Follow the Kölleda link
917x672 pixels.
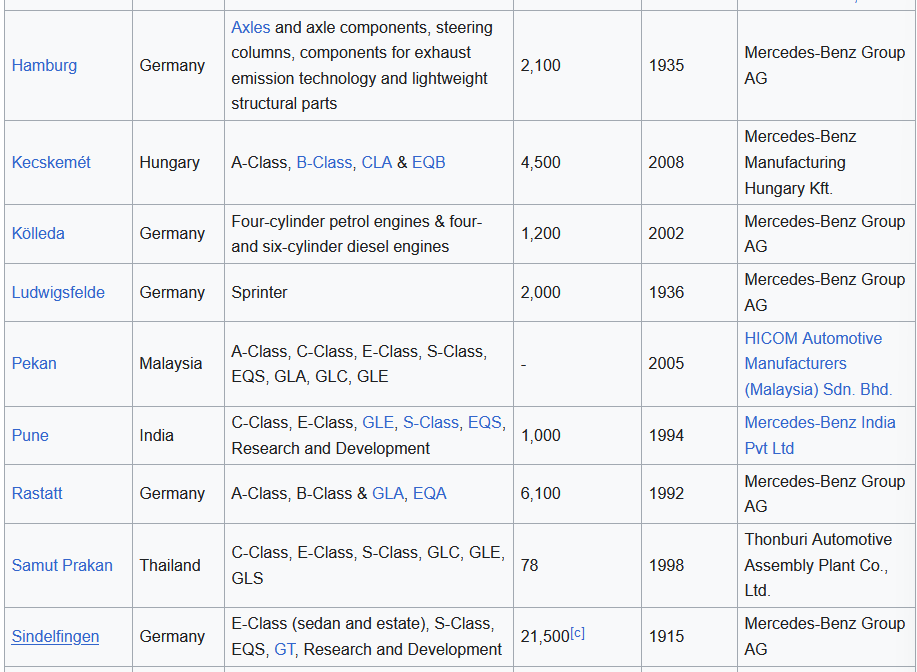38,233
